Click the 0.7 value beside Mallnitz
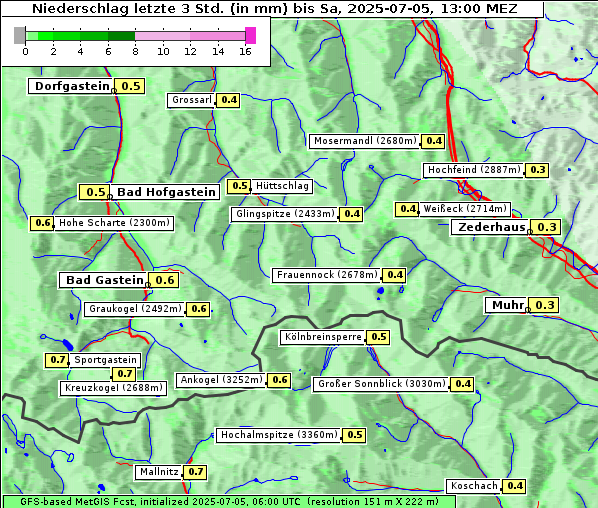This screenshot has height=508, width=598. [x=195, y=473]
